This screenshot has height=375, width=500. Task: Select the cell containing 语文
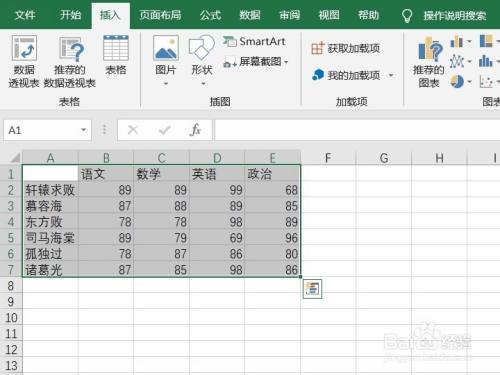[x=106, y=174]
